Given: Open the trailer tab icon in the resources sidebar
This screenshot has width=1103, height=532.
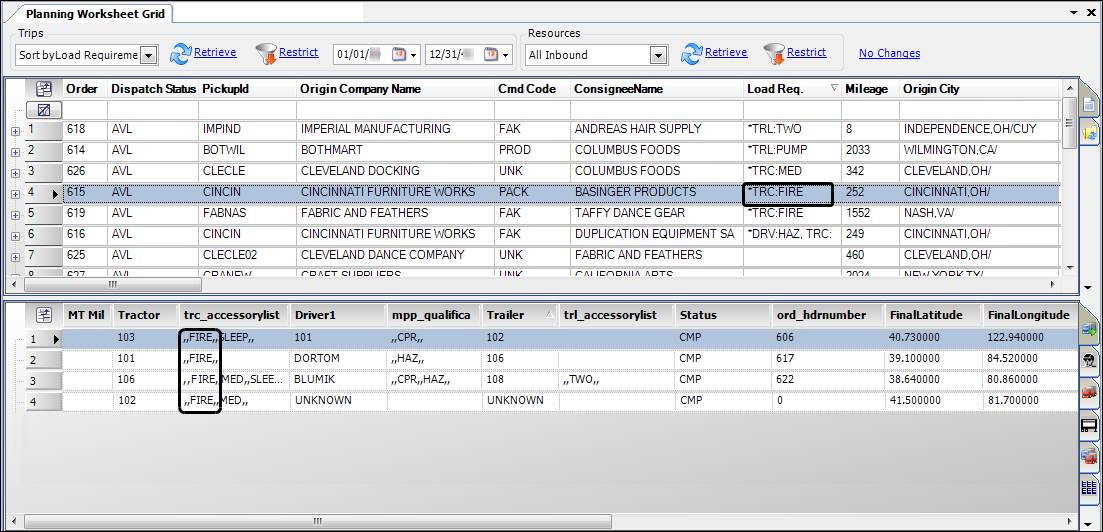Looking at the screenshot, I should click(1089, 425).
